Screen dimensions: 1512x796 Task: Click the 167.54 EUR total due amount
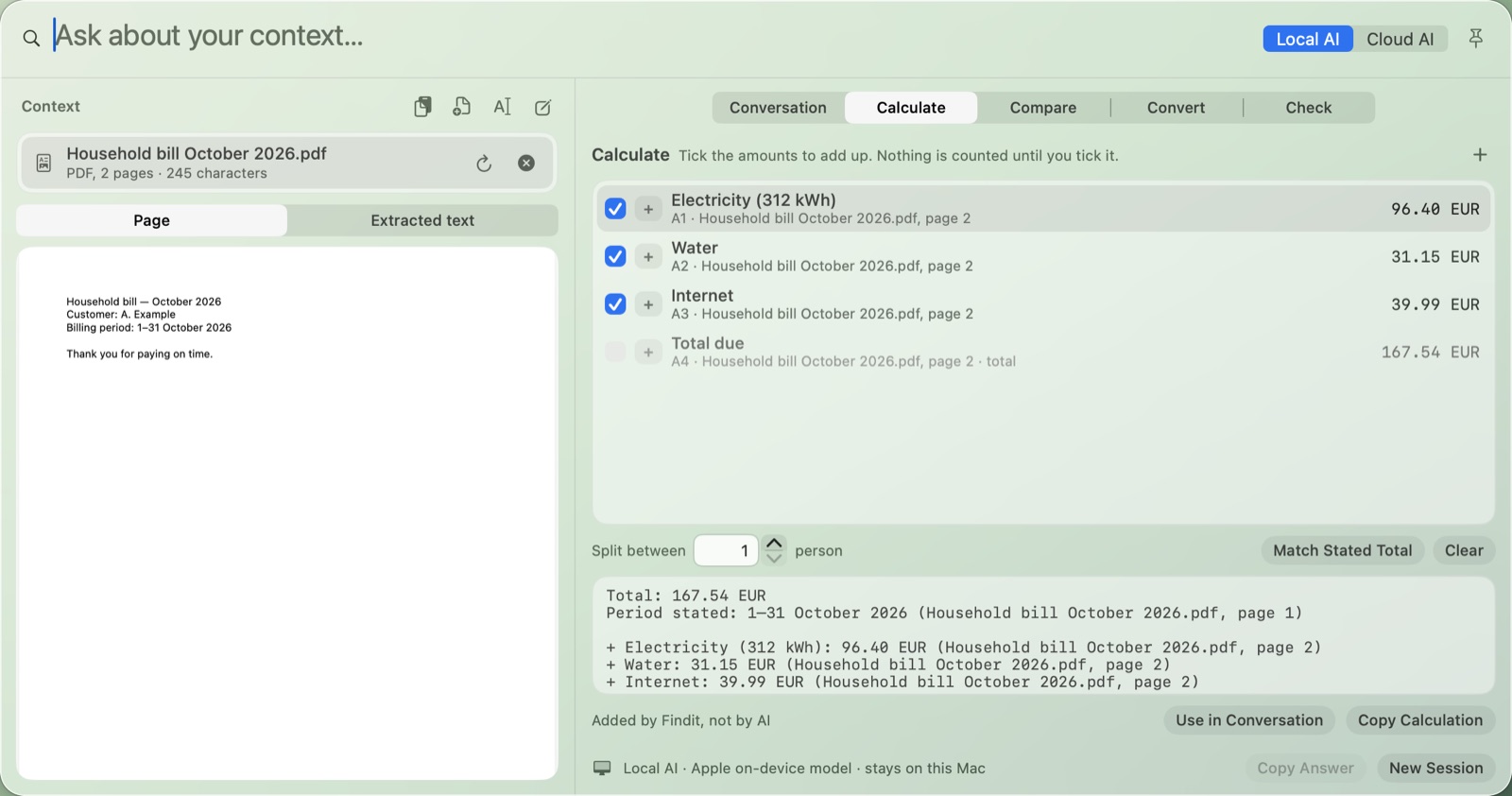[x=1430, y=353]
